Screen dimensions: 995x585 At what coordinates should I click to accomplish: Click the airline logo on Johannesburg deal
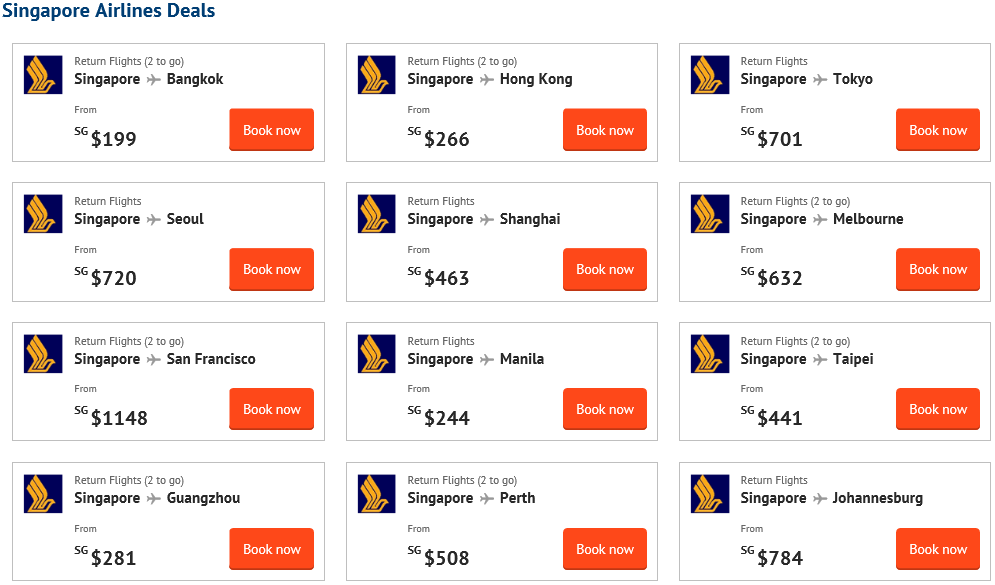pyautogui.click(x=710, y=494)
